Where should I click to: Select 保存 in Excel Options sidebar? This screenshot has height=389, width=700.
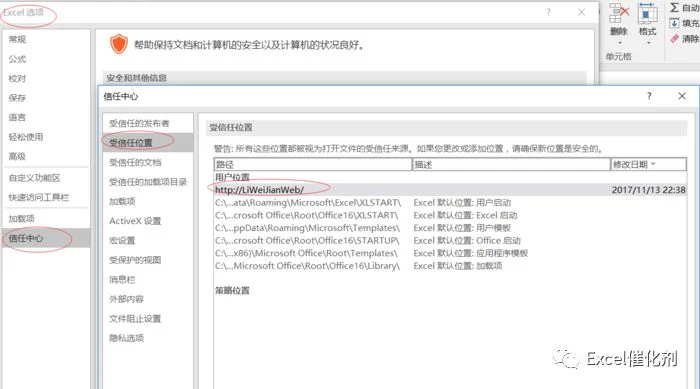pyautogui.click(x=46, y=98)
